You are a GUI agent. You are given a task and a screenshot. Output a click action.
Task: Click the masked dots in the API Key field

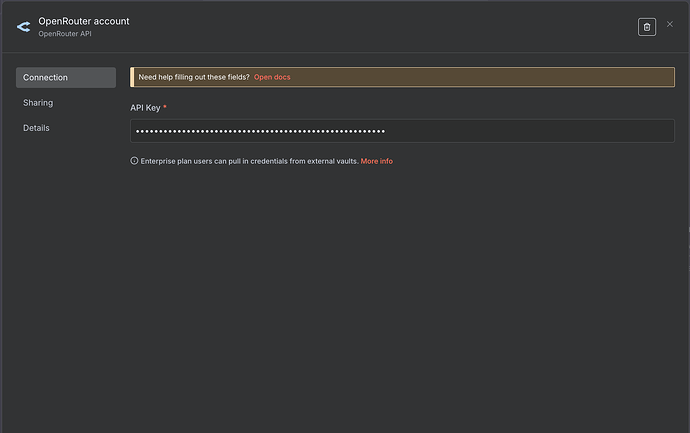pyautogui.click(x=260, y=131)
